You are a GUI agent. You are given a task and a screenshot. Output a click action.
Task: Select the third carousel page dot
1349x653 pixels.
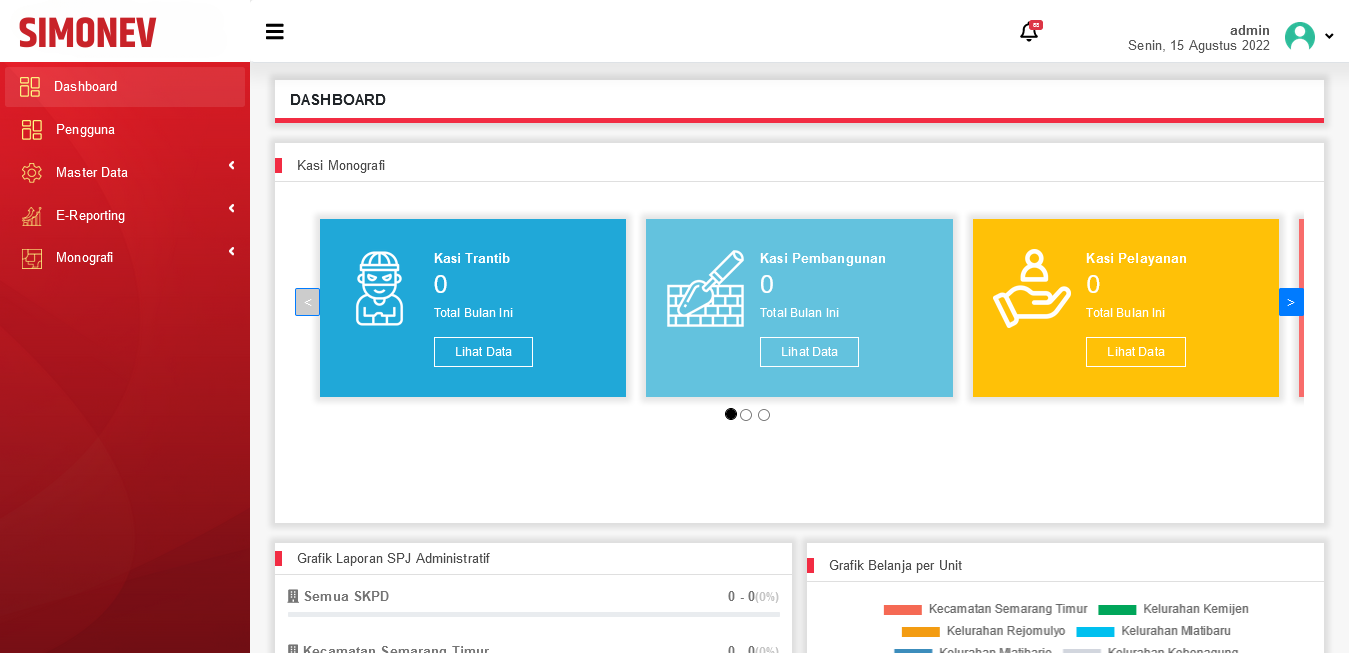pos(764,415)
